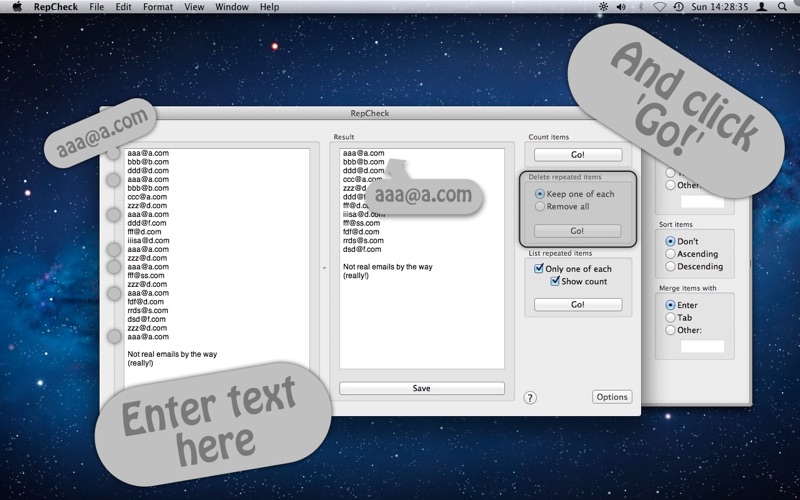
Task: Open the View menu
Action: point(194,7)
